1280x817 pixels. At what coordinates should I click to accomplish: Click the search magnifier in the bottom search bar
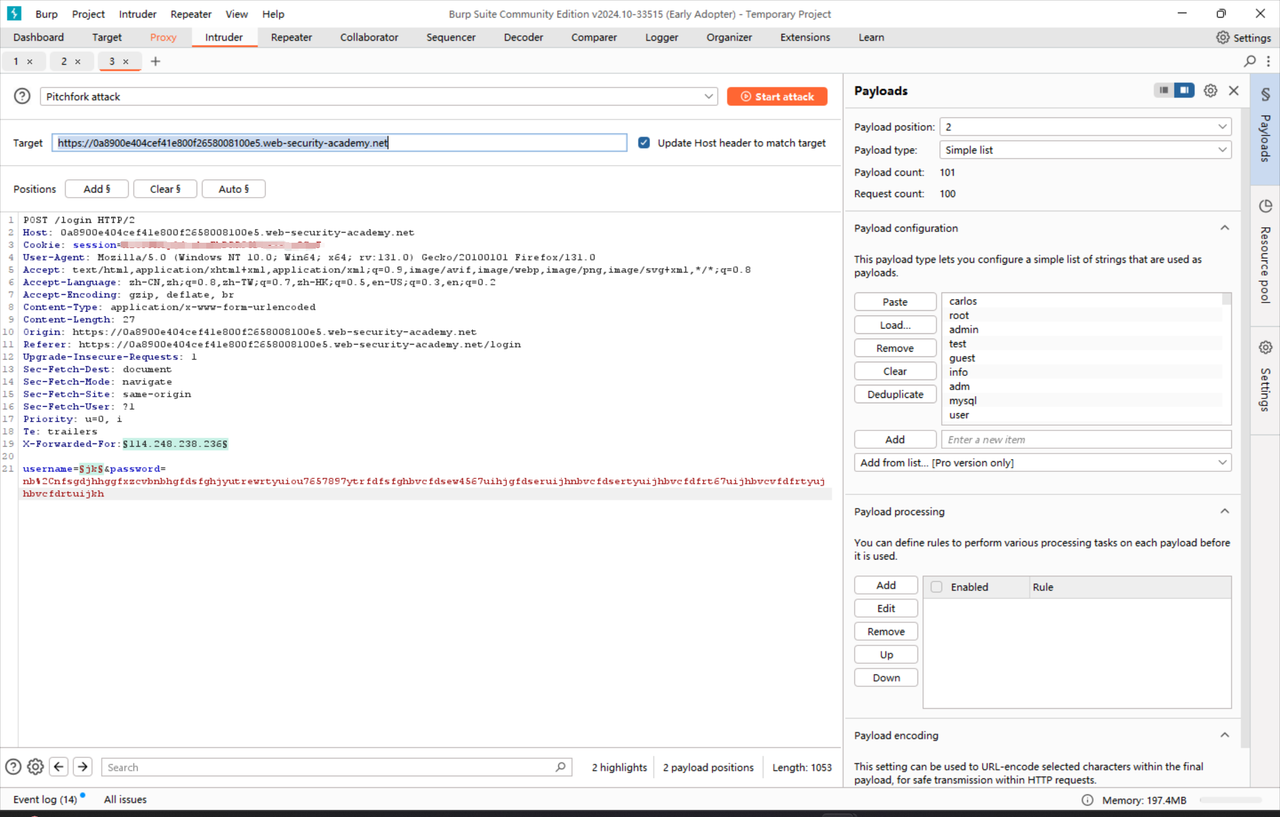[560, 767]
